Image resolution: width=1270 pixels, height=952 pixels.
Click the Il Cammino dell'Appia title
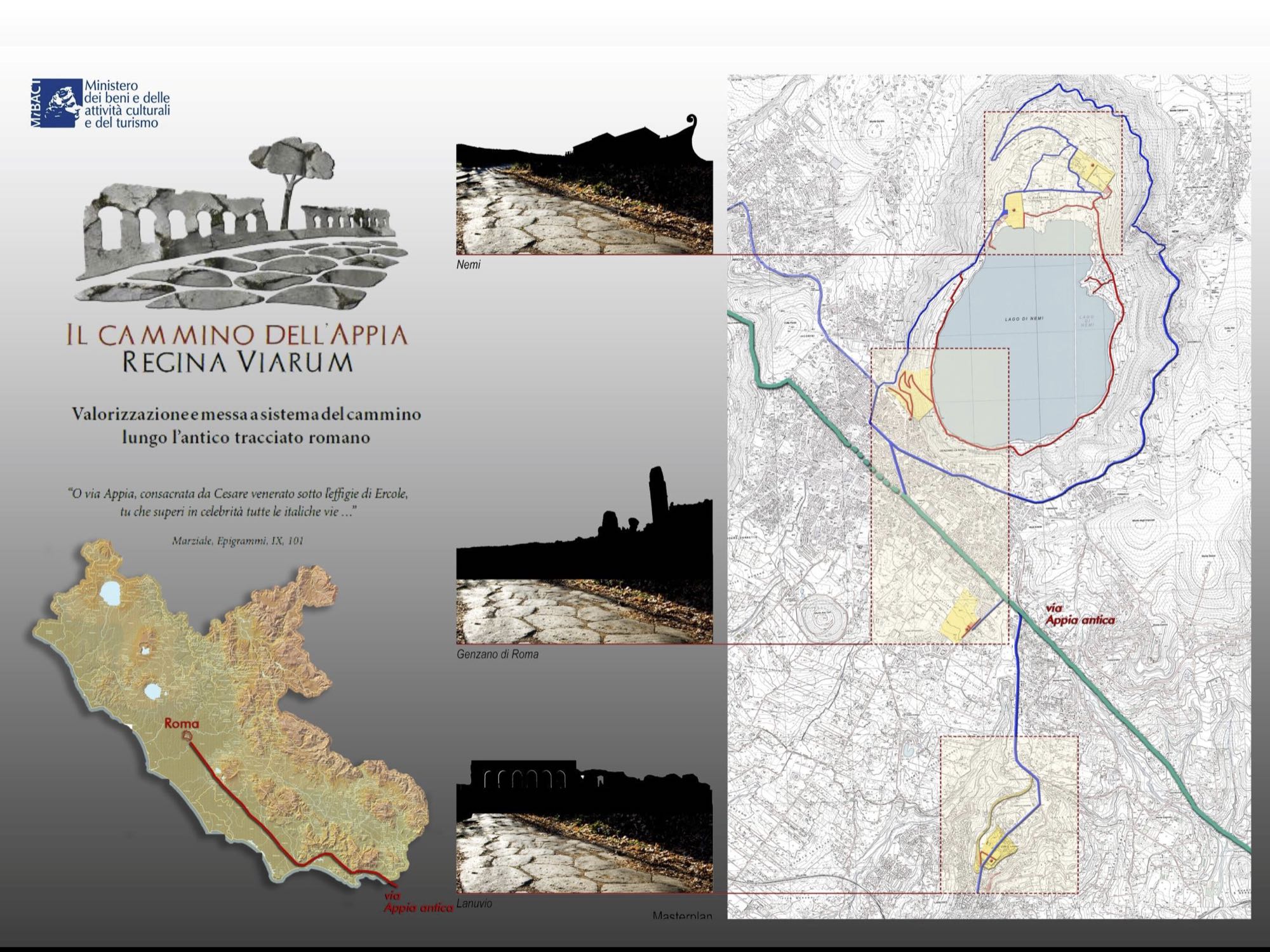tap(237, 334)
